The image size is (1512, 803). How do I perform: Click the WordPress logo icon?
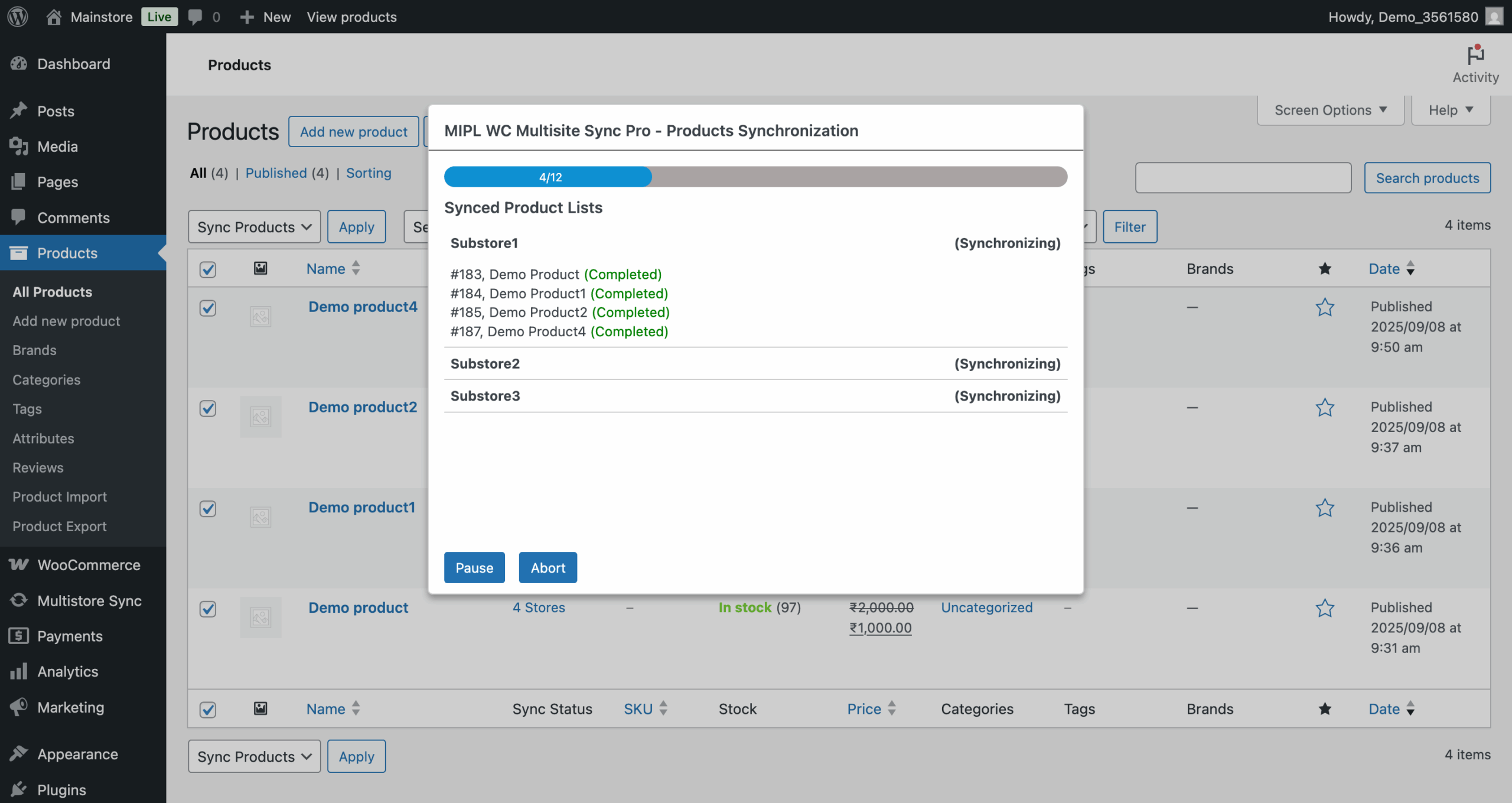(x=18, y=17)
